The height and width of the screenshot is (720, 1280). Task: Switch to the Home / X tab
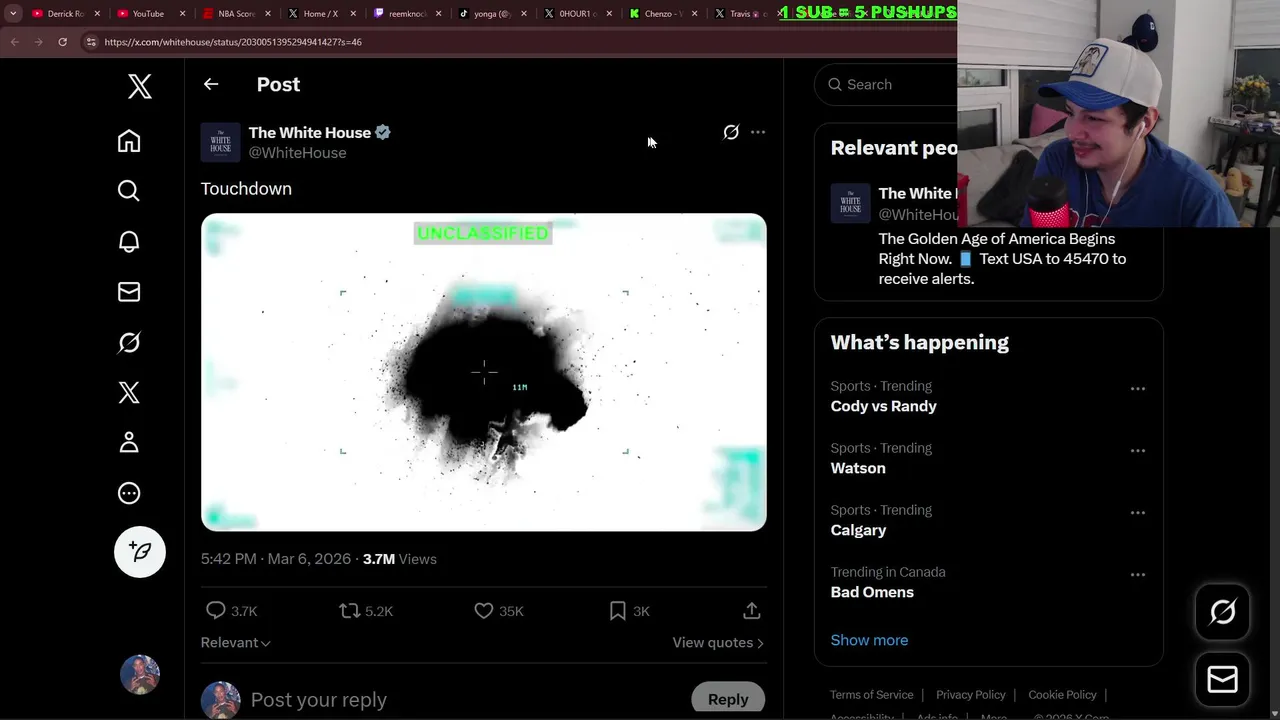point(320,14)
